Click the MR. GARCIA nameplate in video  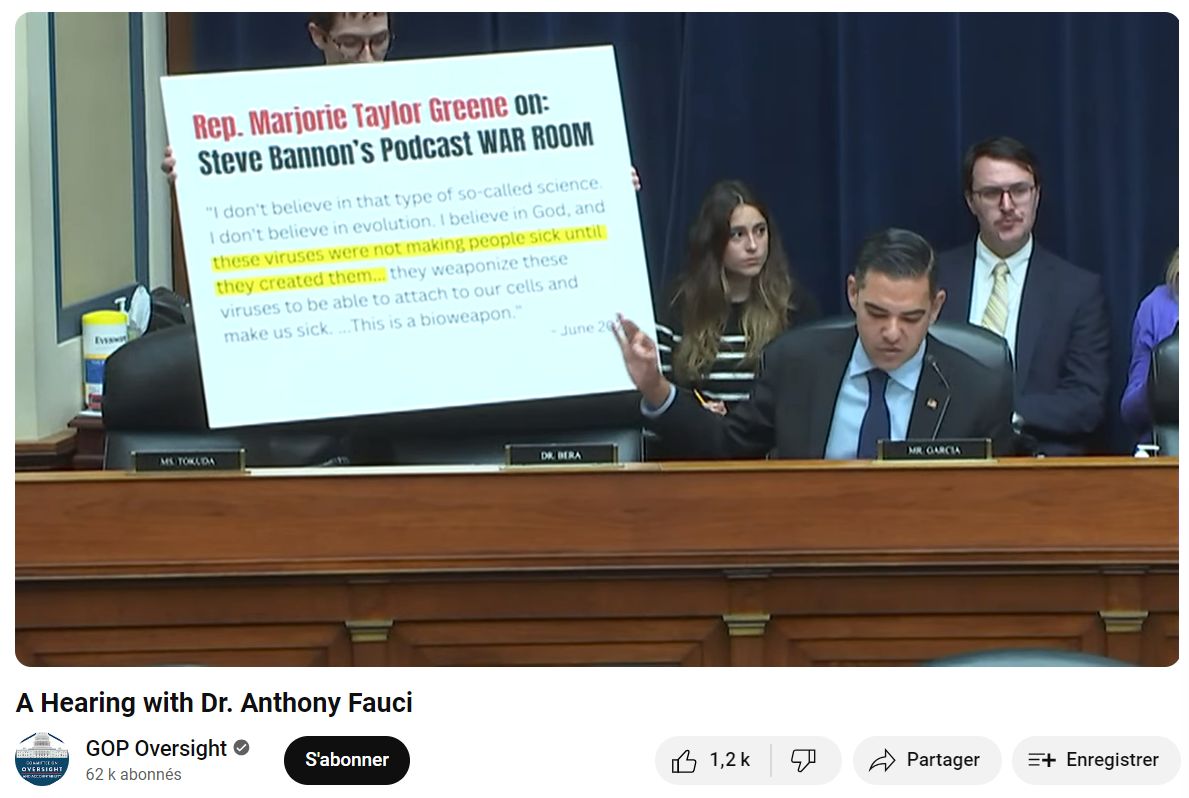[933, 450]
